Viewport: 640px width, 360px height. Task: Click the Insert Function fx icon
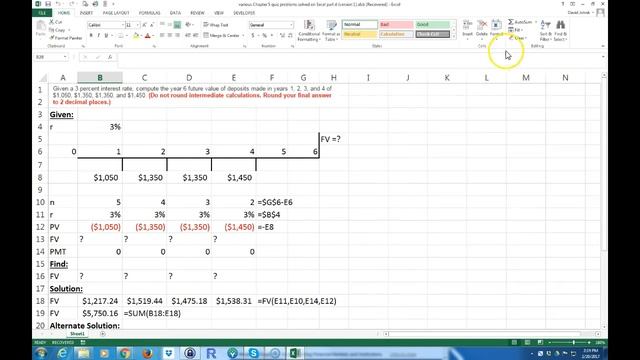pos(110,57)
